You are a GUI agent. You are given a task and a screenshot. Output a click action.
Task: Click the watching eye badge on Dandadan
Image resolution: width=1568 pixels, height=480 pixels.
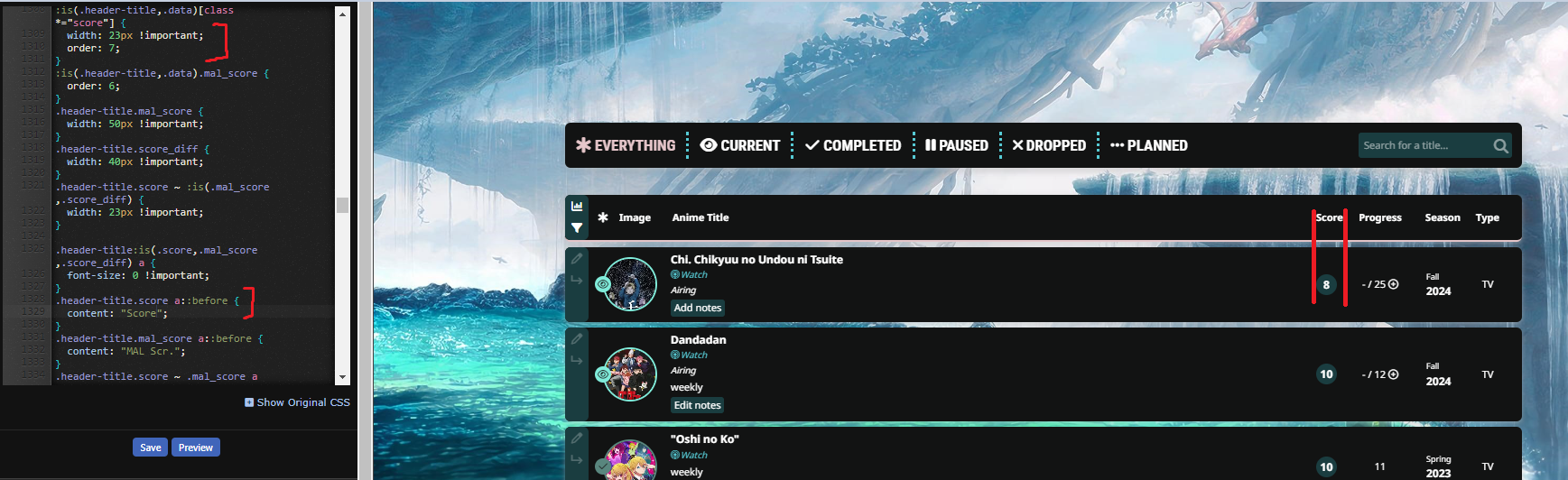pos(603,374)
